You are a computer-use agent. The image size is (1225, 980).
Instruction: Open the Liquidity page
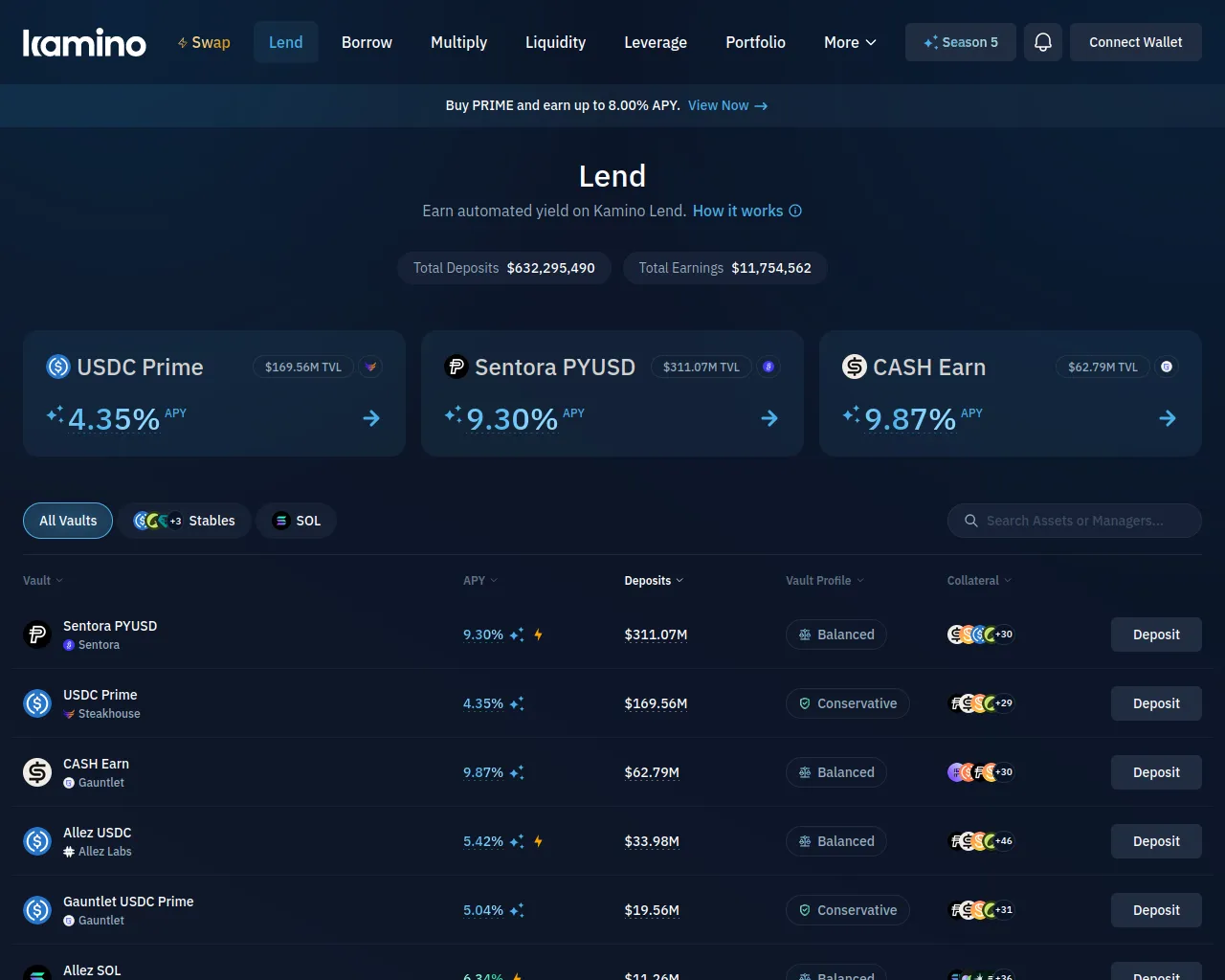(x=555, y=42)
